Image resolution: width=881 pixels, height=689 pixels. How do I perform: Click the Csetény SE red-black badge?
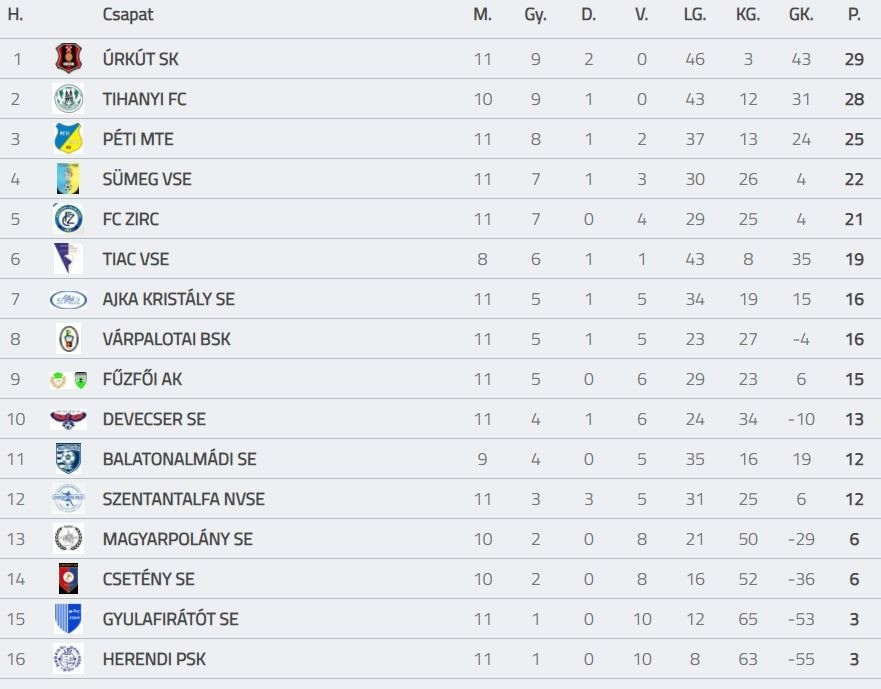tap(68, 579)
